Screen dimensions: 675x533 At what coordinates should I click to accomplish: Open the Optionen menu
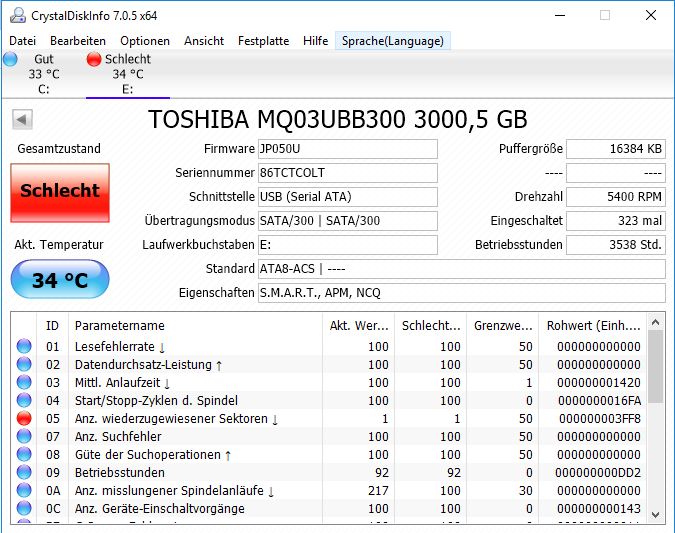pos(145,41)
